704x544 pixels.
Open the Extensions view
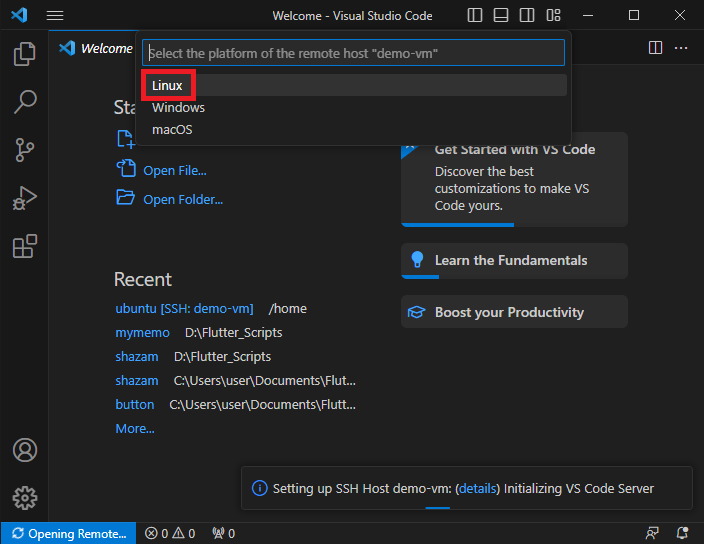(x=25, y=246)
